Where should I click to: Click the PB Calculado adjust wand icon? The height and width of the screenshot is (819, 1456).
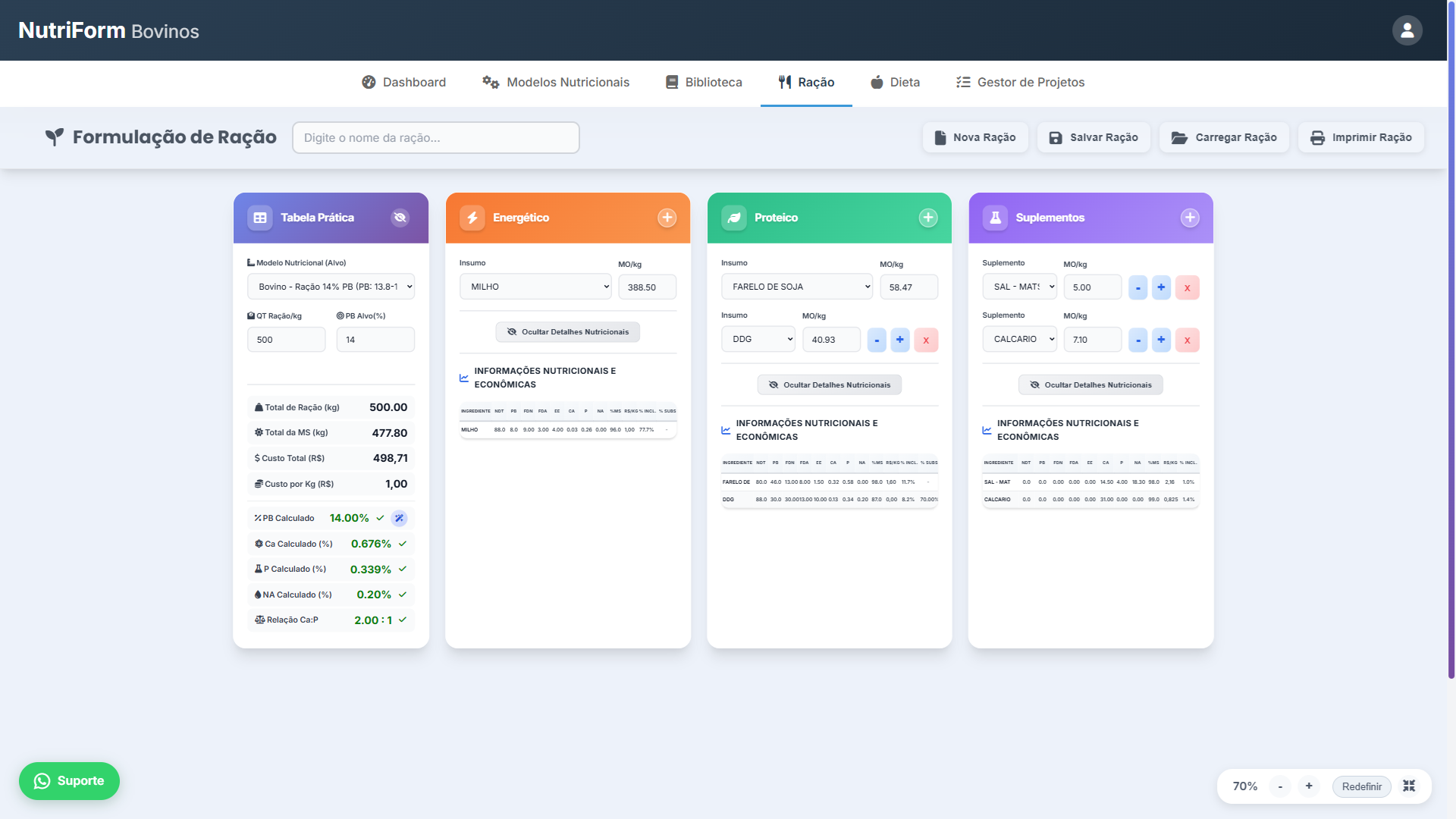[x=399, y=519]
